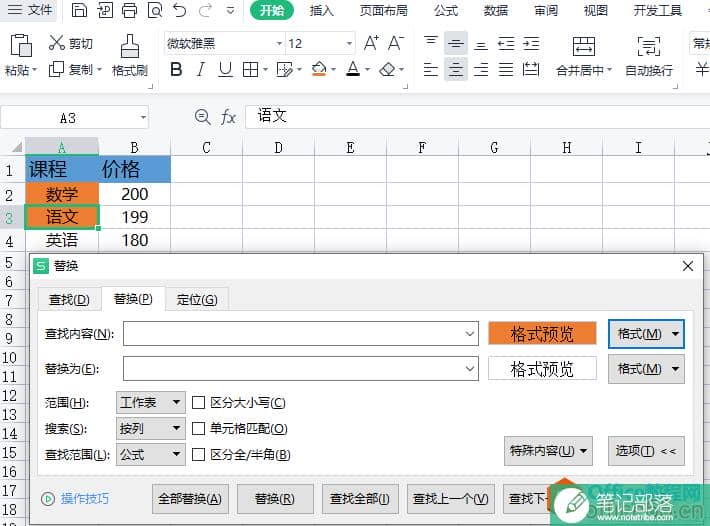The width and height of the screenshot is (710, 526).
Task: Click the Align Left icon
Action: (431, 70)
